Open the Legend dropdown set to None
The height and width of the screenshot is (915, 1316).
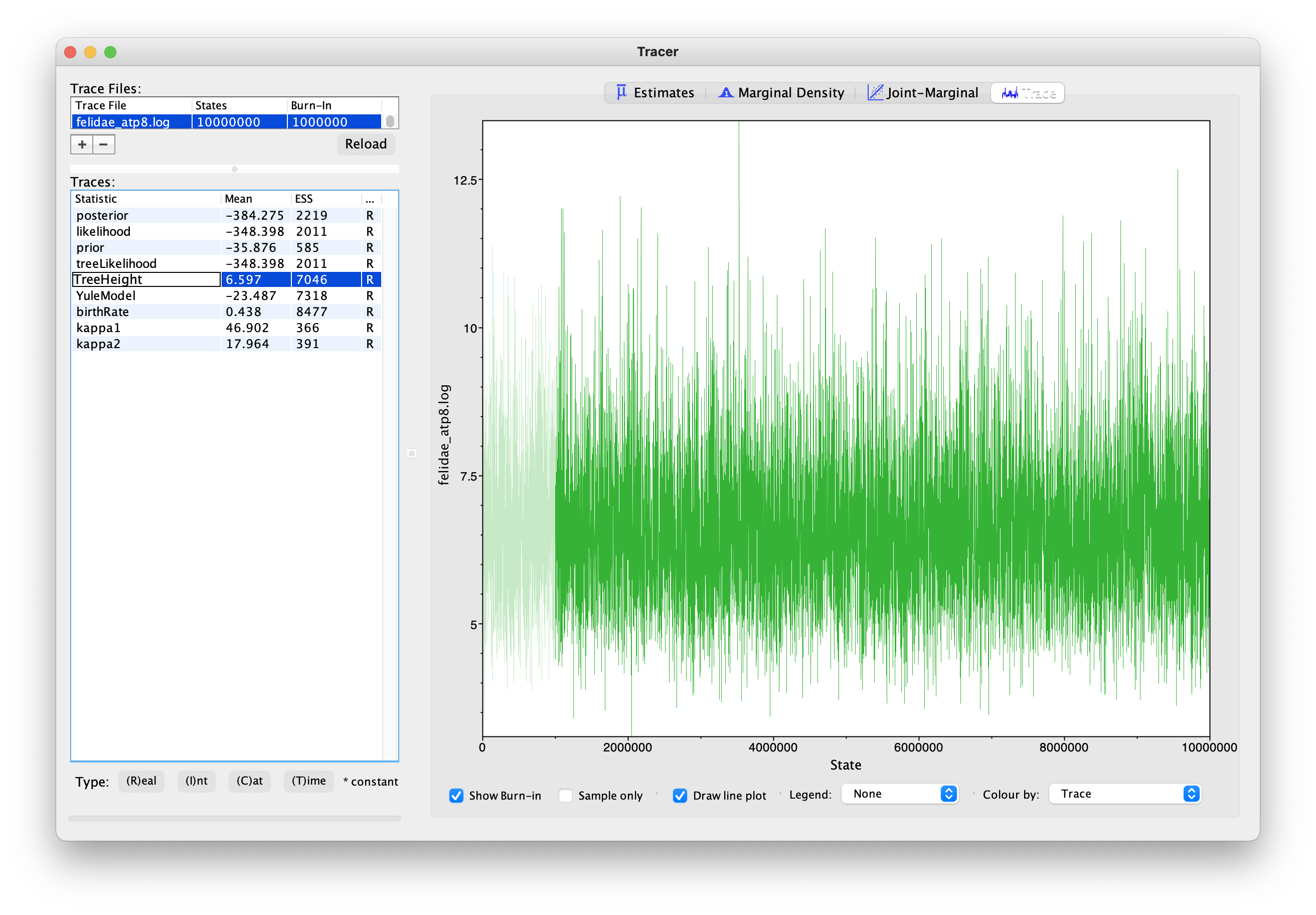point(899,794)
